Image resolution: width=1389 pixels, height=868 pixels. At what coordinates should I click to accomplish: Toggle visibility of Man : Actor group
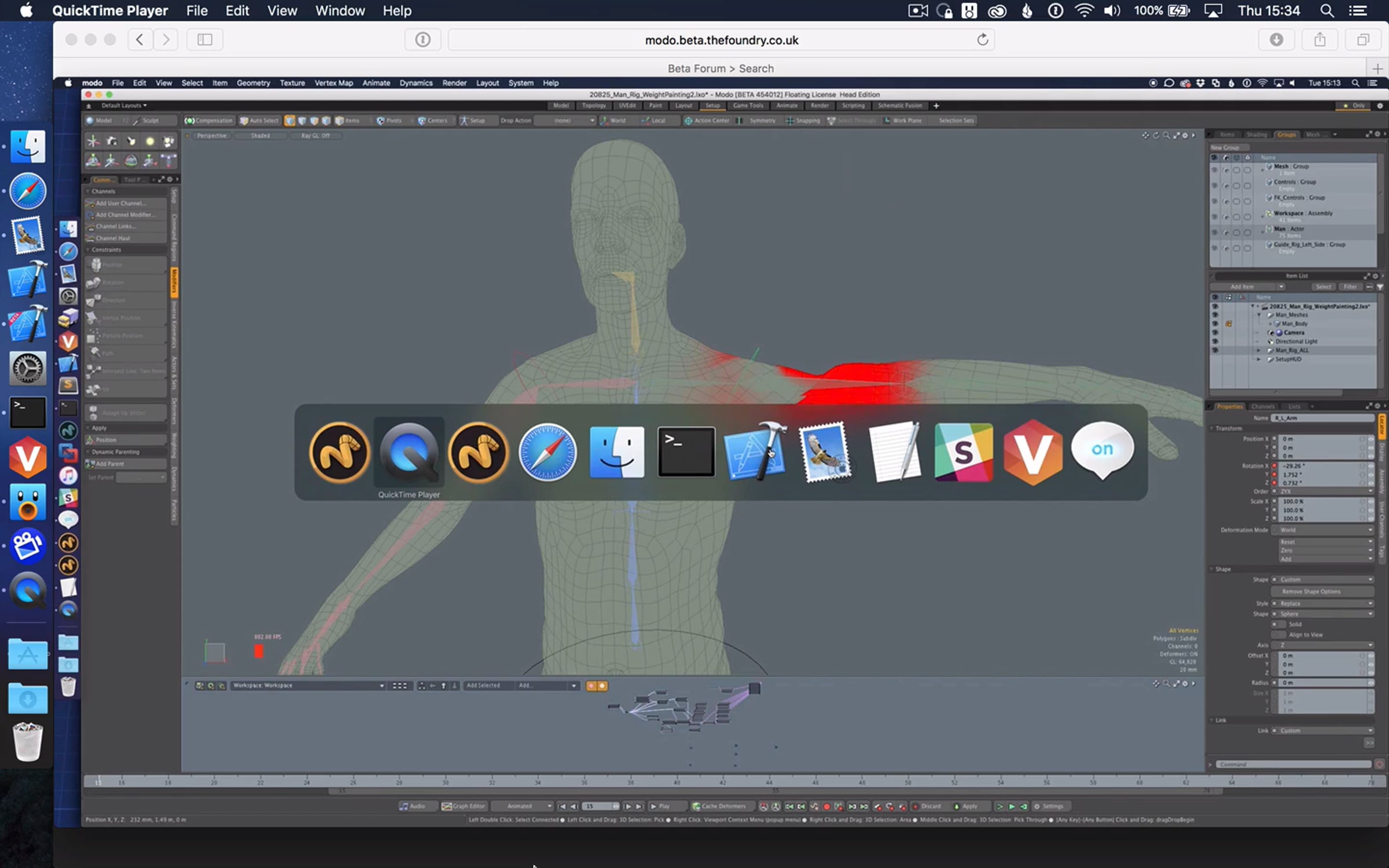pos(1214,232)
